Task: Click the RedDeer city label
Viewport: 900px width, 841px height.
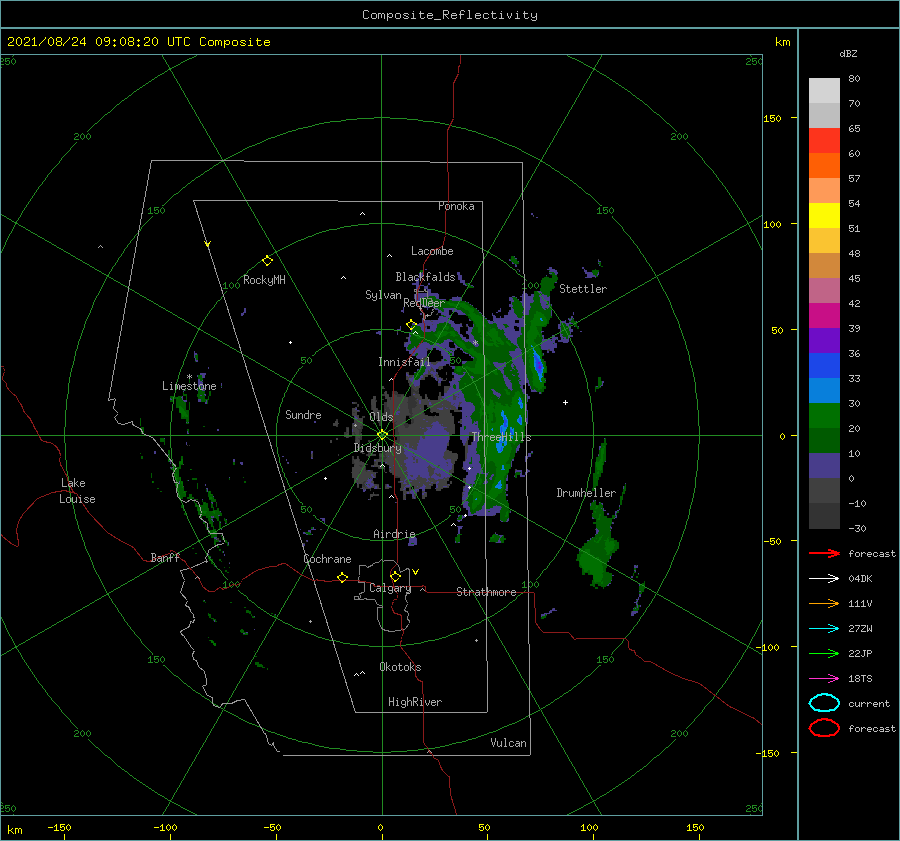Action: click(x=424, y=303)
